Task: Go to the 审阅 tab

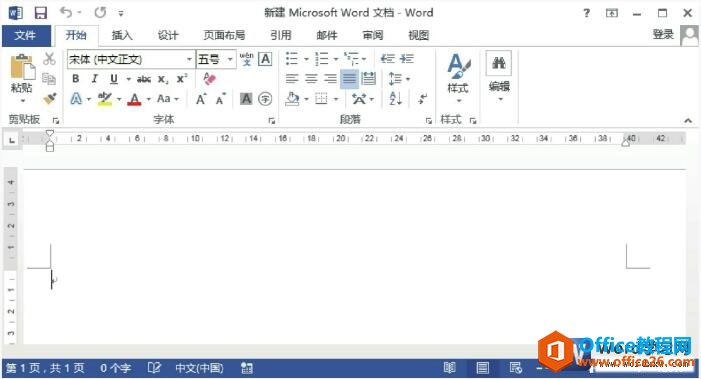Action: [x=372, y=35]
